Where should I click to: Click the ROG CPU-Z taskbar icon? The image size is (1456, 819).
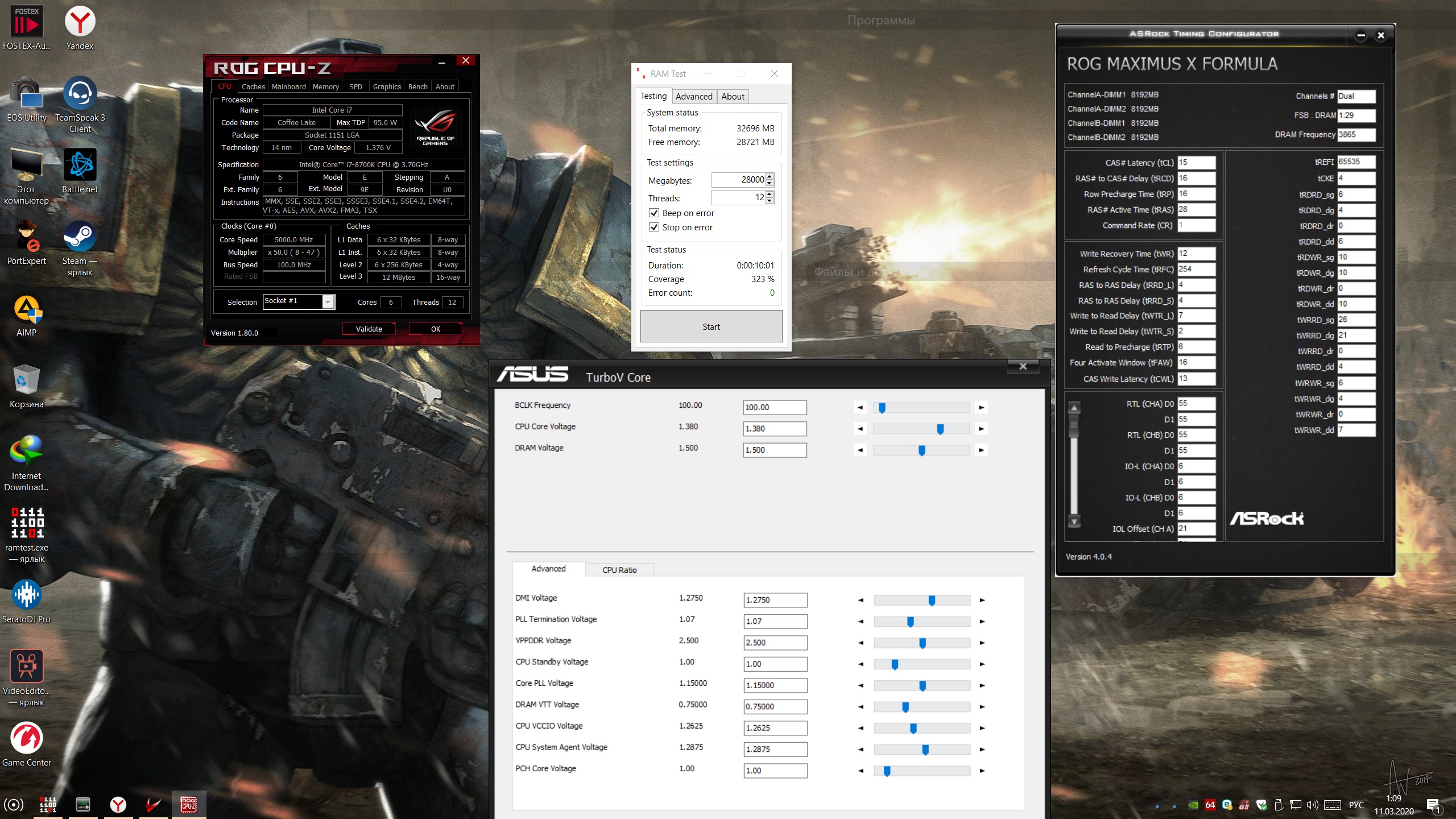pyautogui.click(x=188, y=804)
